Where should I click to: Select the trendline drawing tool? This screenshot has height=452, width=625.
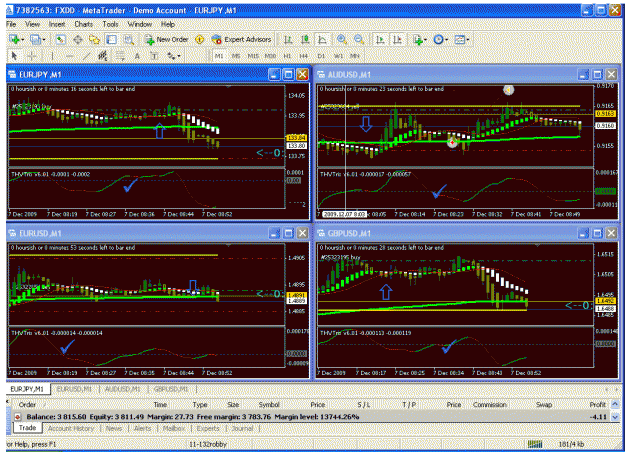[86, 56]
